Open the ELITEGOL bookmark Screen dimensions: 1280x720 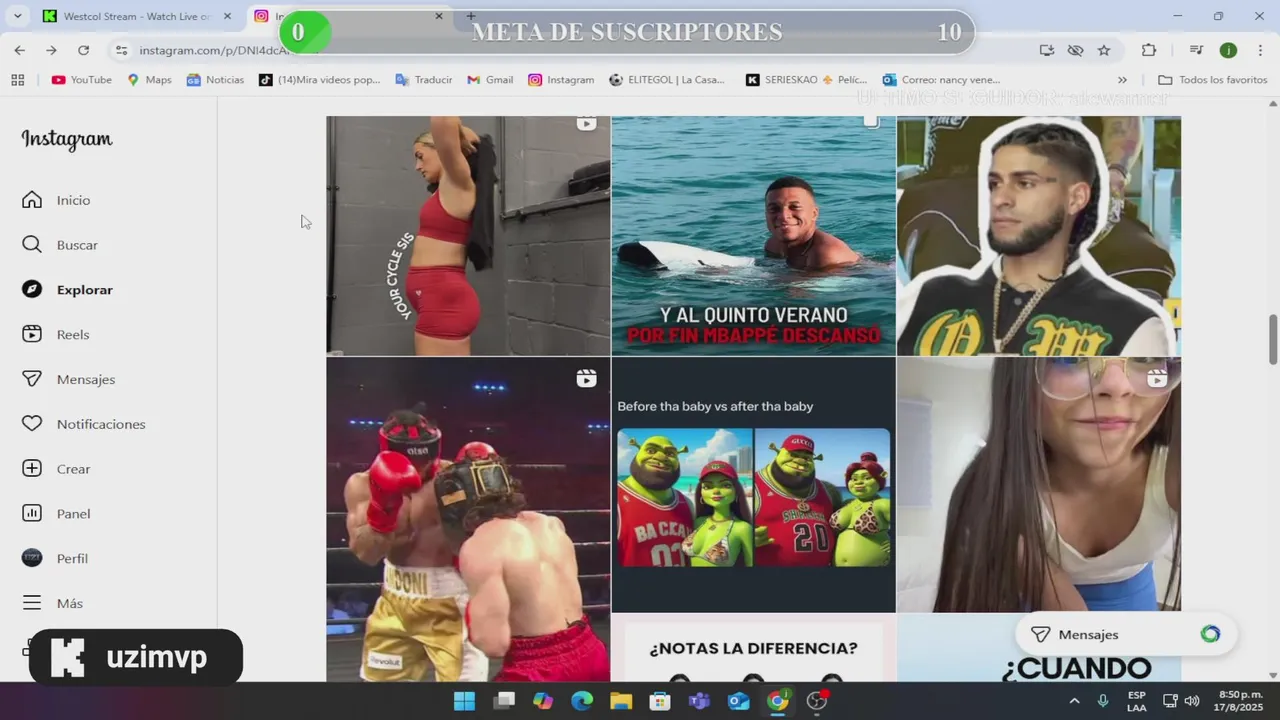point(667,80)
